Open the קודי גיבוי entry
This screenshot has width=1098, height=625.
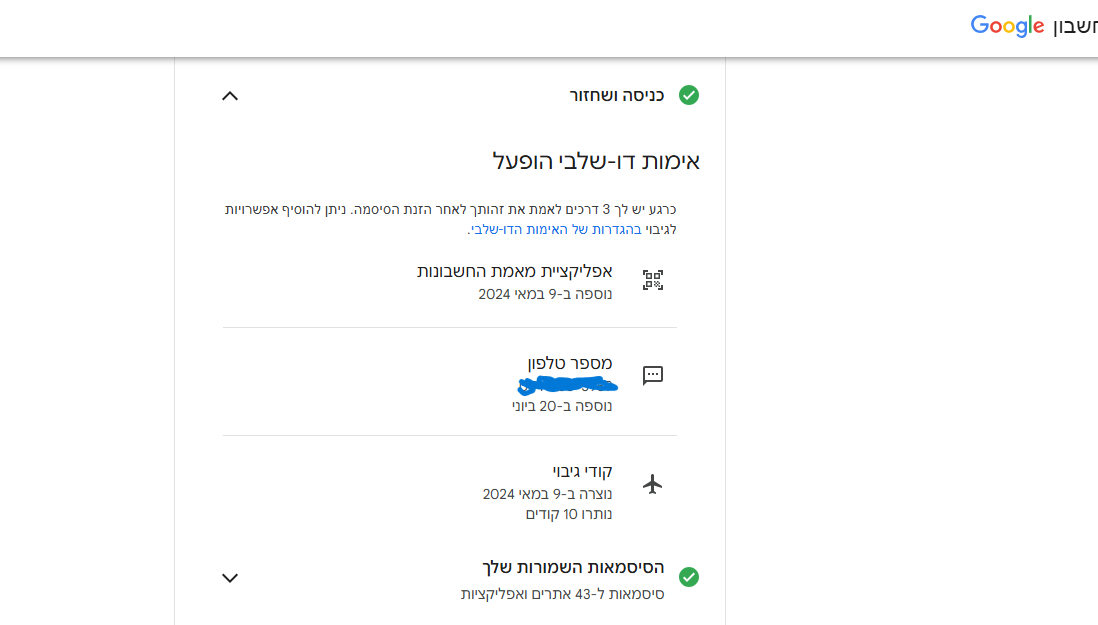(582, 471)
